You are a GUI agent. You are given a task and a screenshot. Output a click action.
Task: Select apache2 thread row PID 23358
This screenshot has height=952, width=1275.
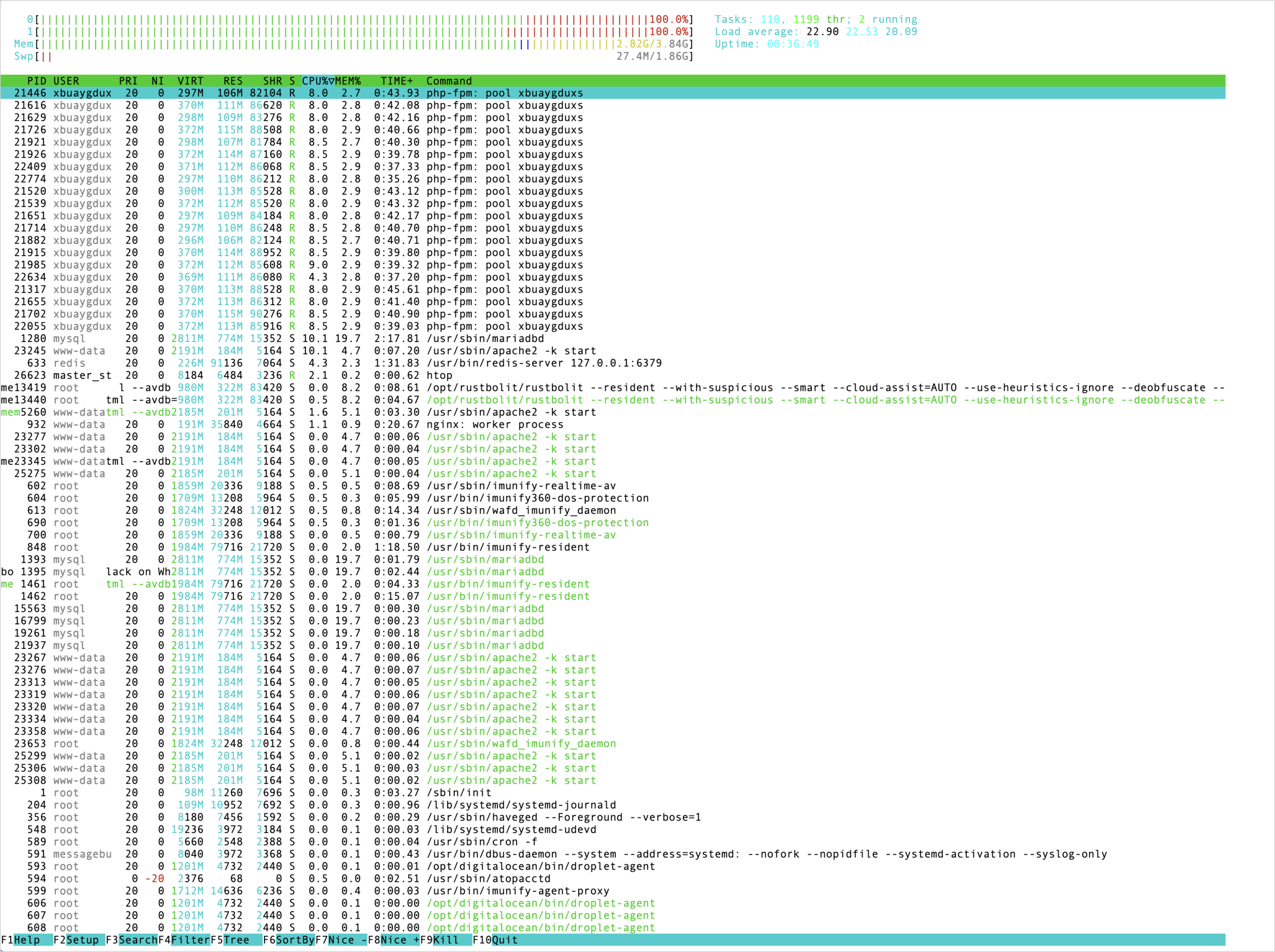[x=613, y=731]
